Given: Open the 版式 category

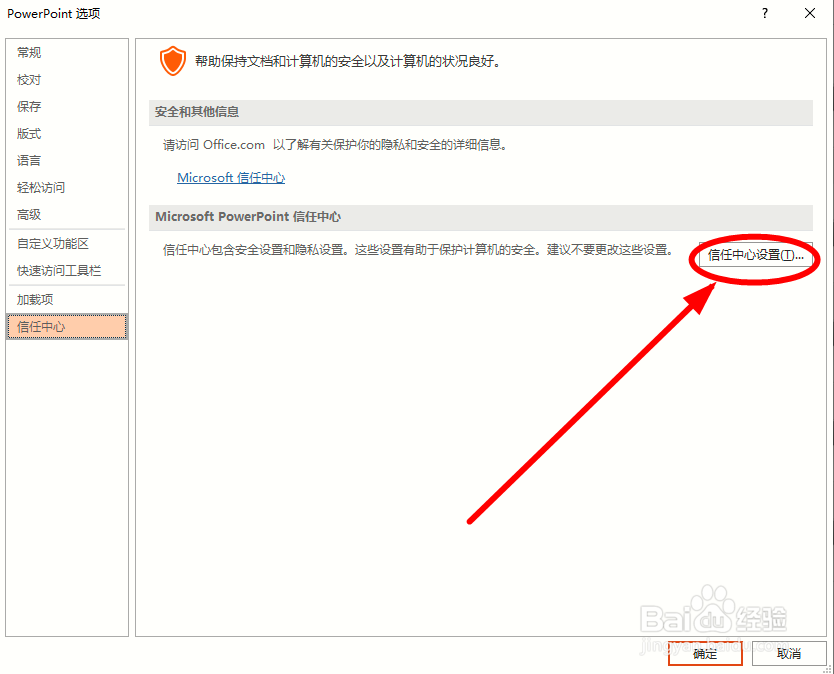Looking at the screenshot, I should pyautogui.click(x=66, y=134).
